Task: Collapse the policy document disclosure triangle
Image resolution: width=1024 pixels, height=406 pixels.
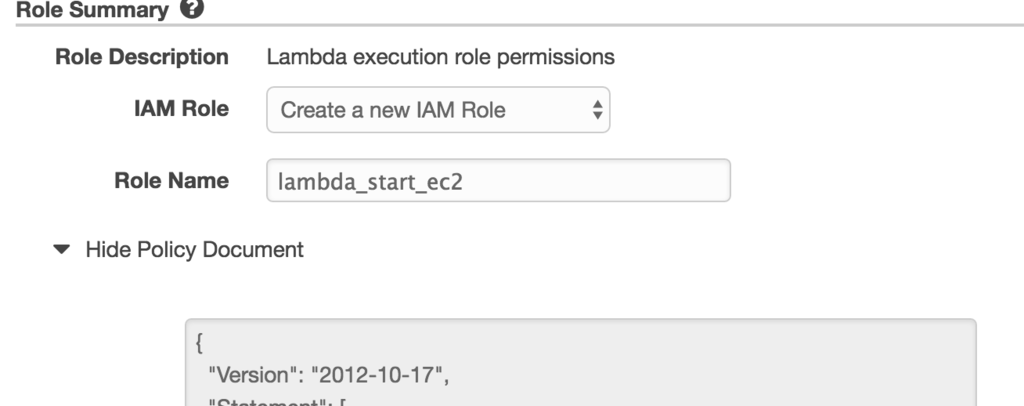Action: point(65,250)
